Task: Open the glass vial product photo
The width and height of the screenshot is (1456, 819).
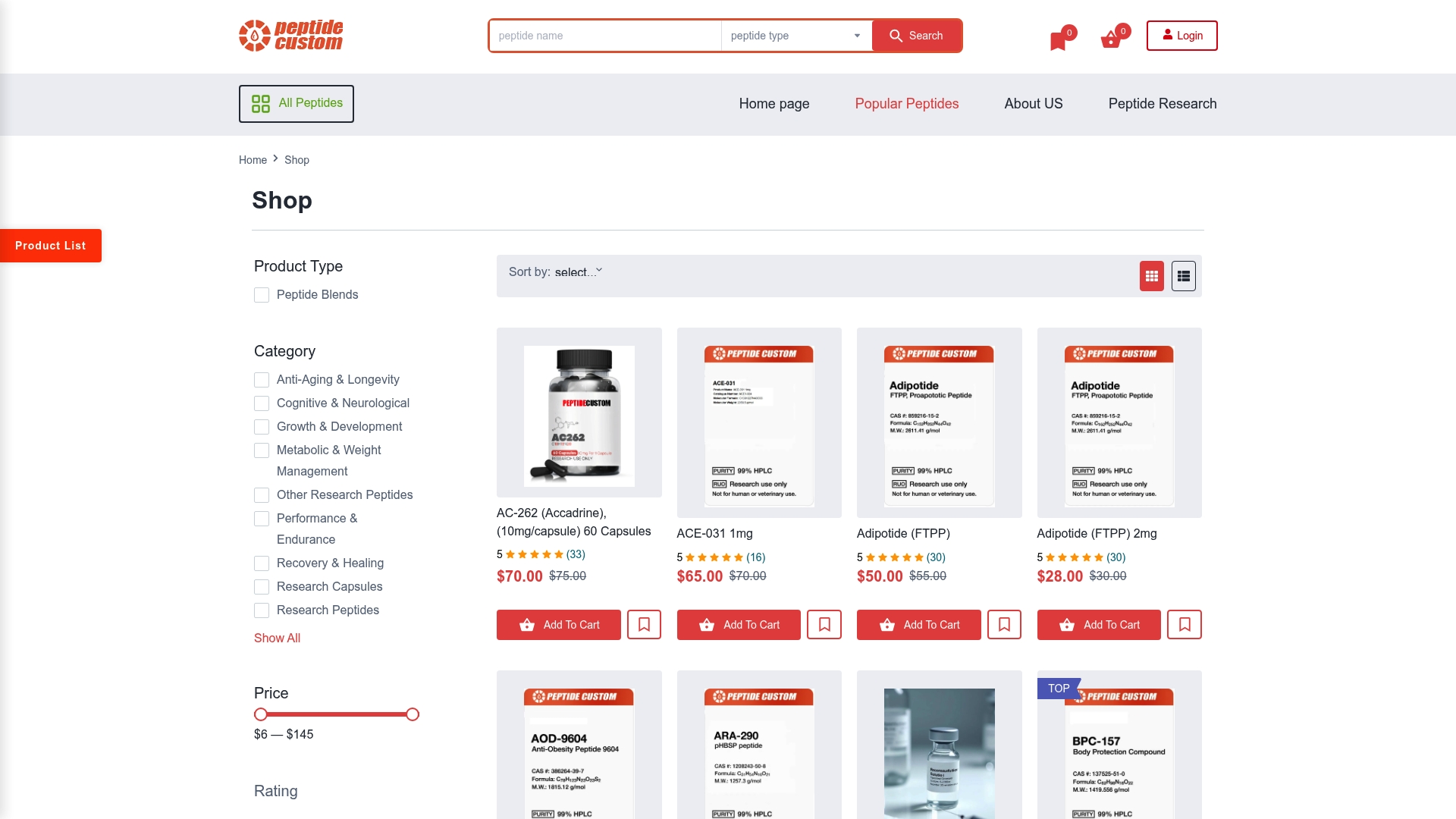Action: point(940,753)
